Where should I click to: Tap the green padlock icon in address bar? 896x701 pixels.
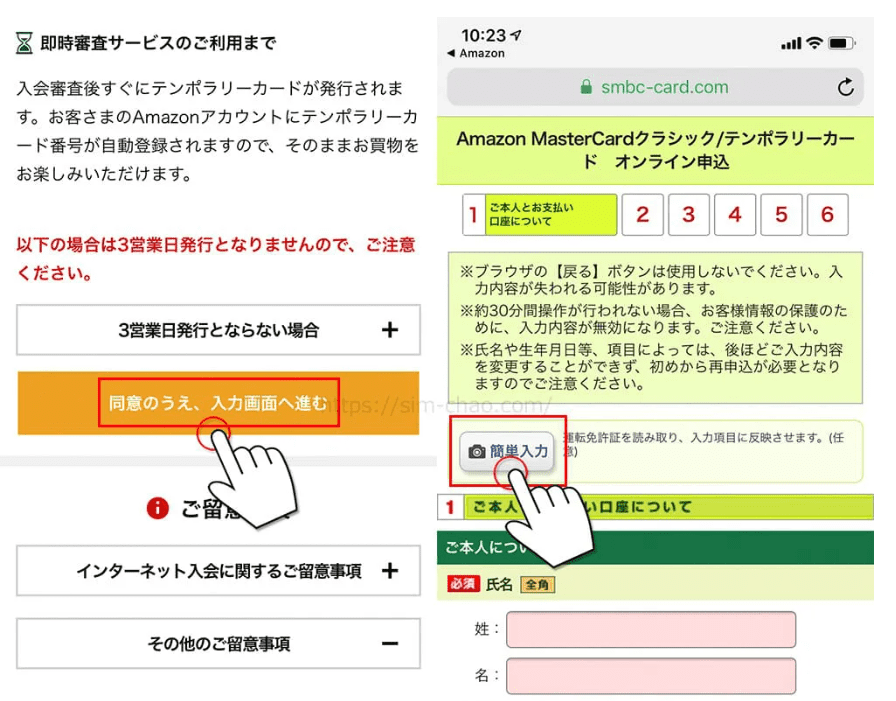[586, 87]
